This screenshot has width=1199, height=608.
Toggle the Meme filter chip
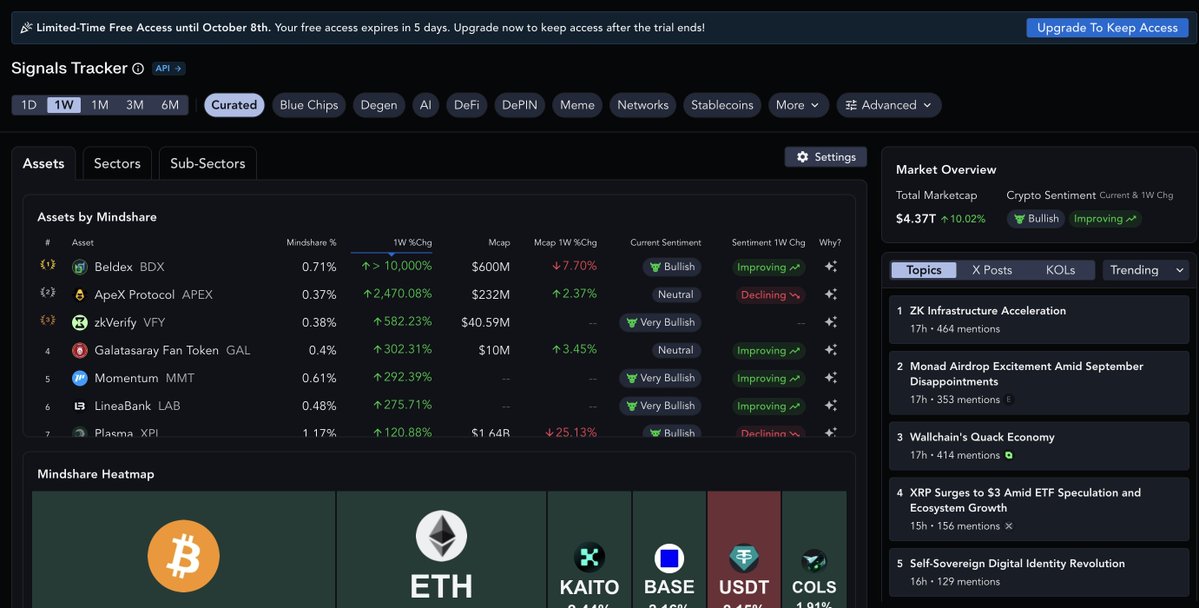pyautogui.click(x=577, y=105)
